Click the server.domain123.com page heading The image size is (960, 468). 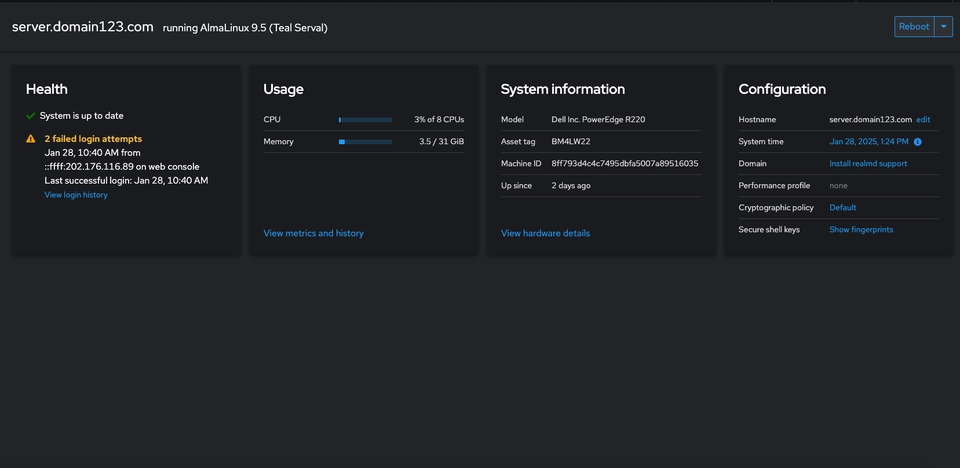[82, 27]
